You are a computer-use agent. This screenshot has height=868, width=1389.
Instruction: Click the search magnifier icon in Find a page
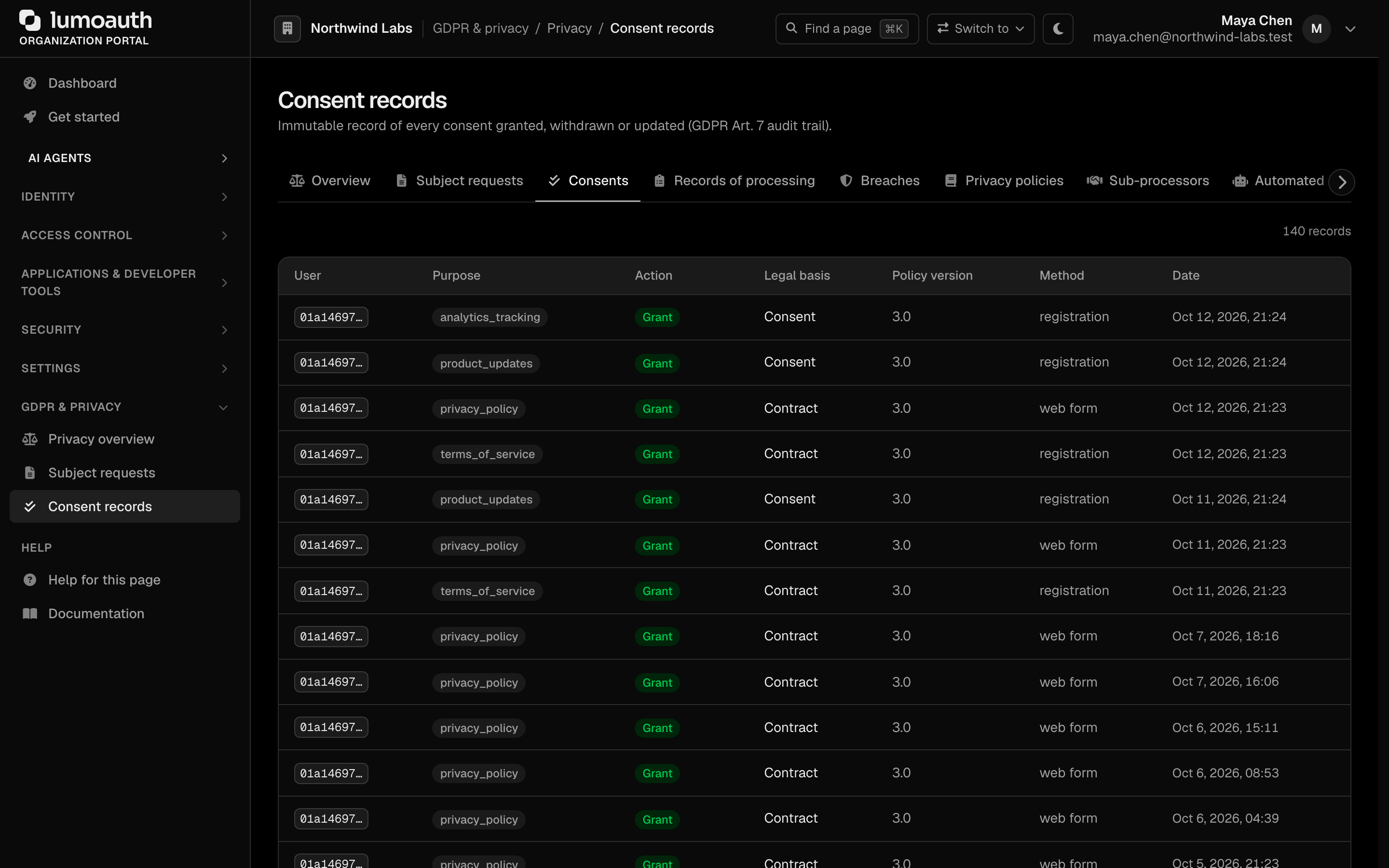tap(791, 27)
